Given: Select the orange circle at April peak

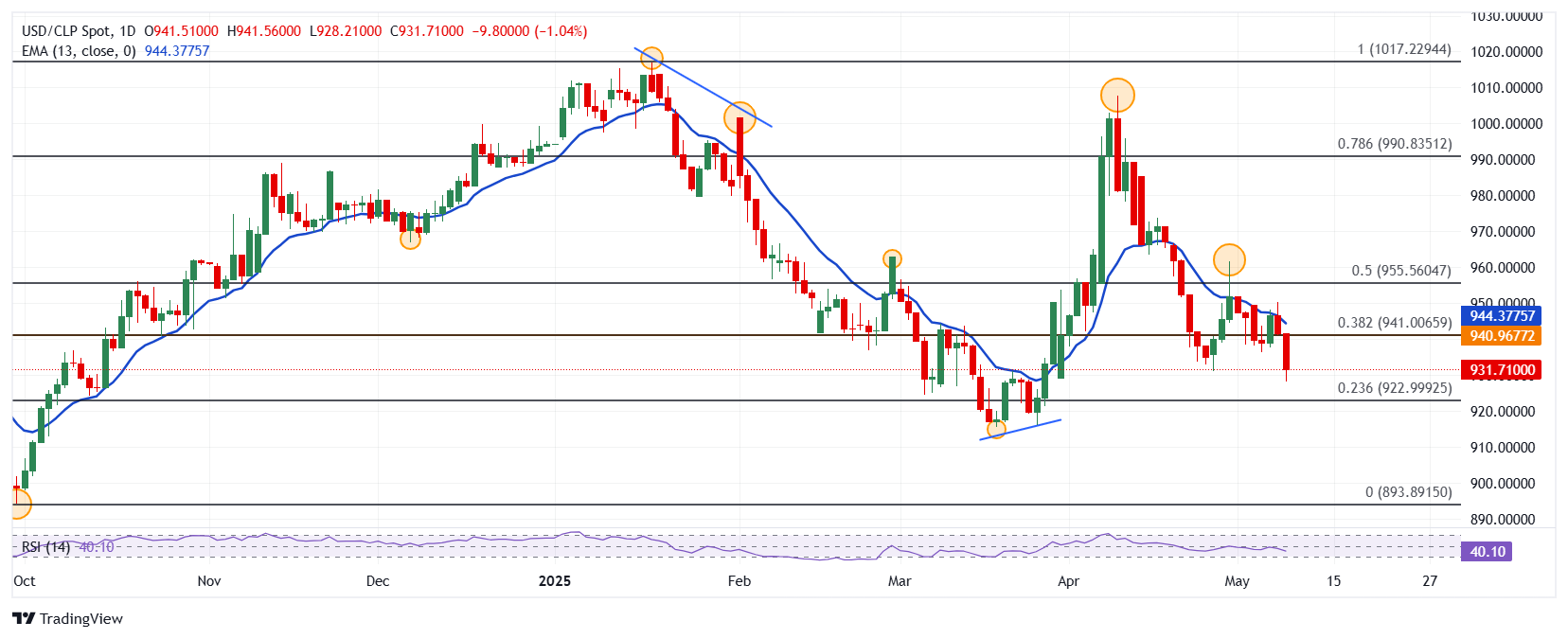Looking at the screenshot, I should 1117,96.
